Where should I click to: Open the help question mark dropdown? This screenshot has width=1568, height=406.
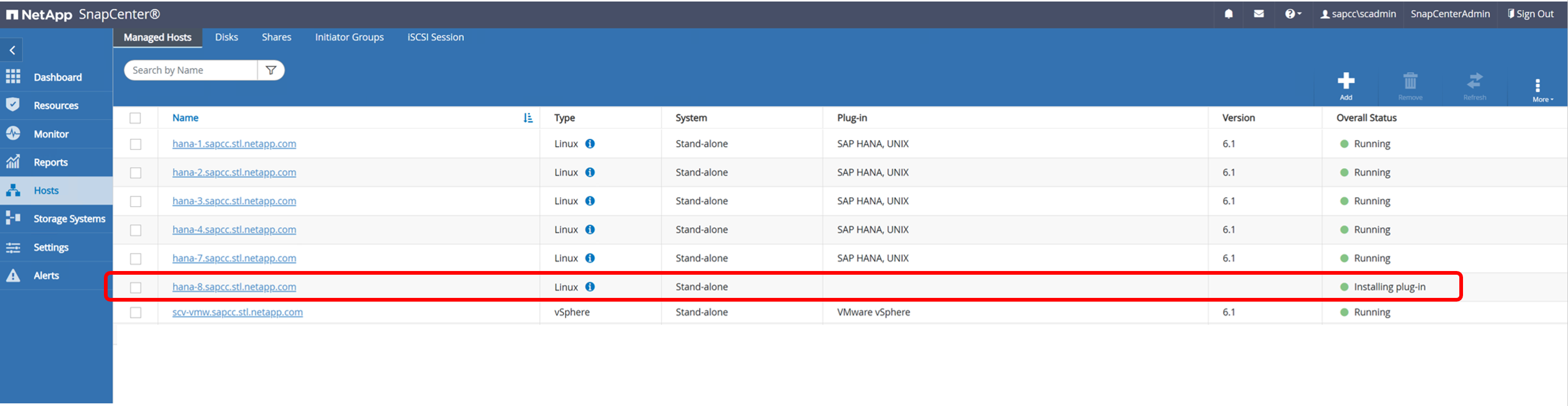(1292, 14)
